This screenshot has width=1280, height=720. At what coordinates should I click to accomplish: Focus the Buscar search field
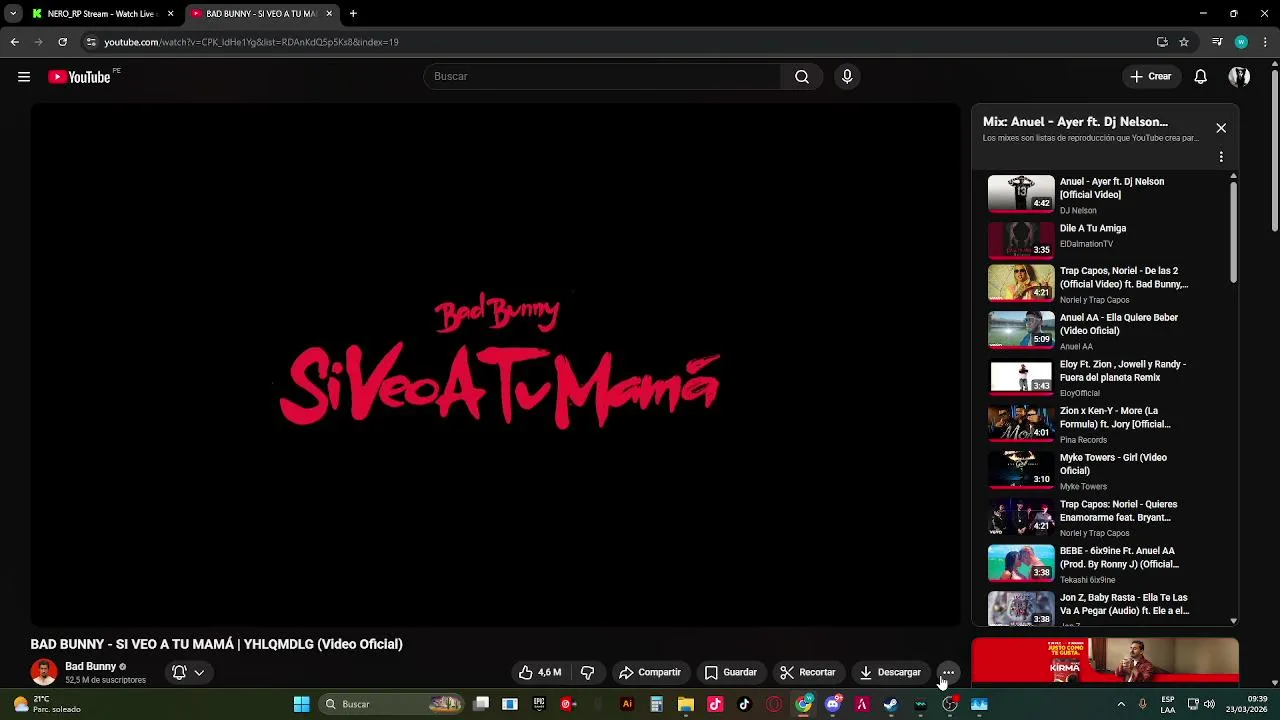point(603,77)
